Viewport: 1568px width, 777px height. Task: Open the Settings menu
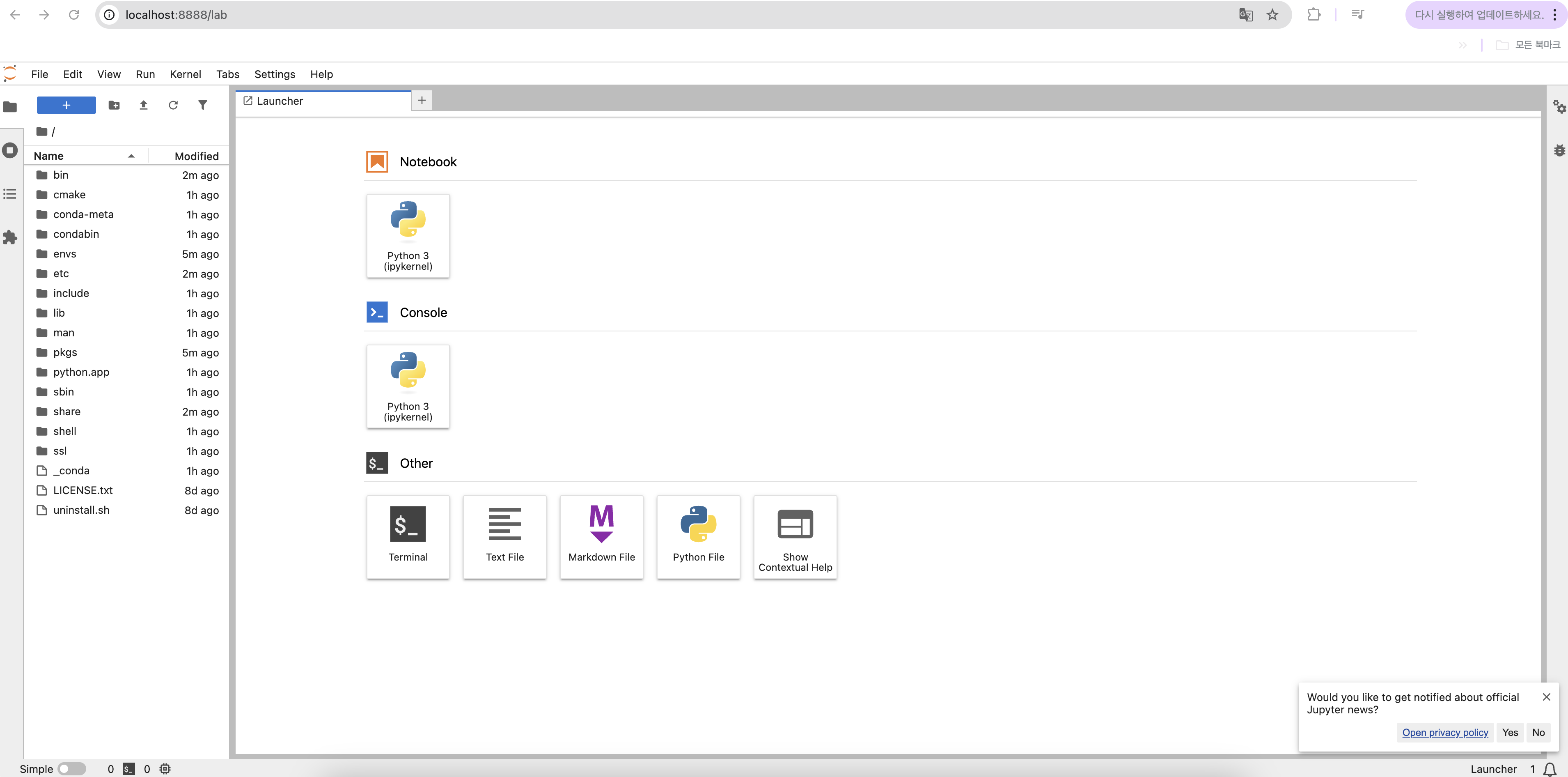[275, 74]
